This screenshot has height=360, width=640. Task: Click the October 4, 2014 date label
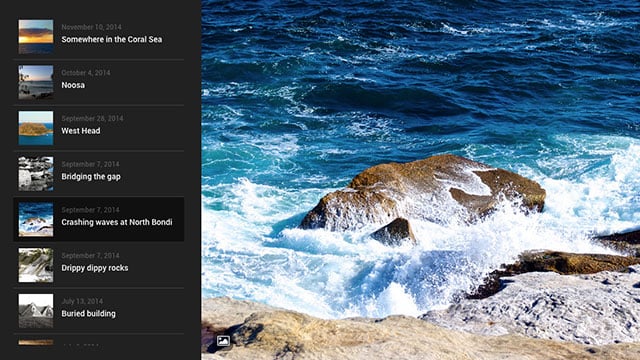(x=86, y=73)
